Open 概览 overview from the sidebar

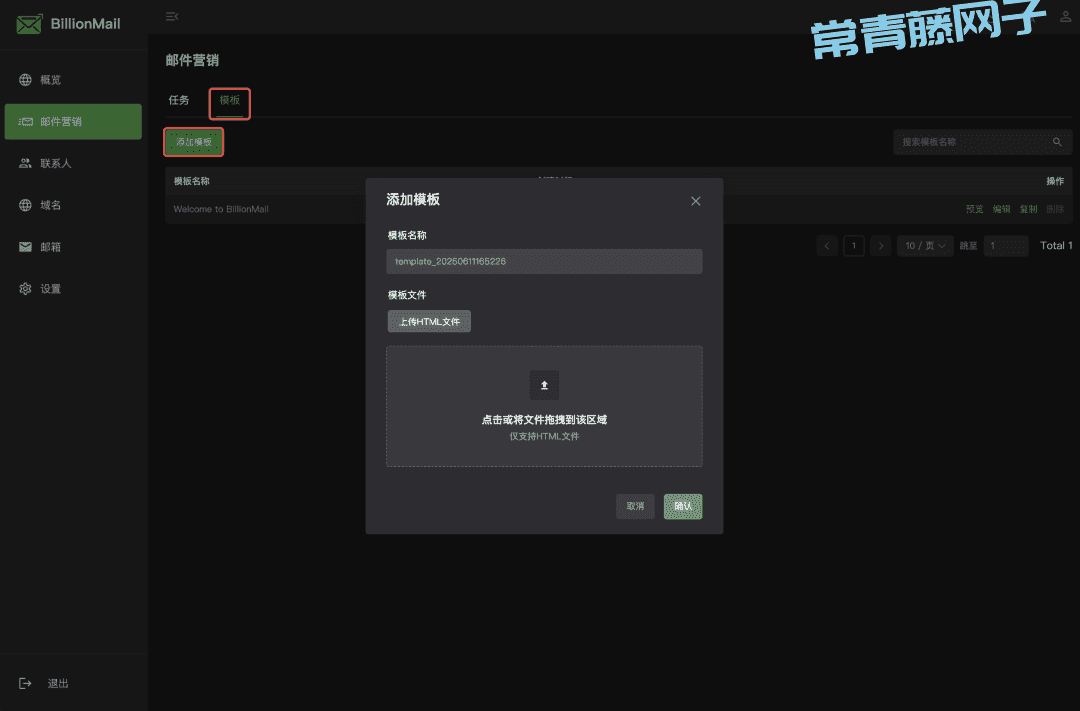(x=50, y=80)
